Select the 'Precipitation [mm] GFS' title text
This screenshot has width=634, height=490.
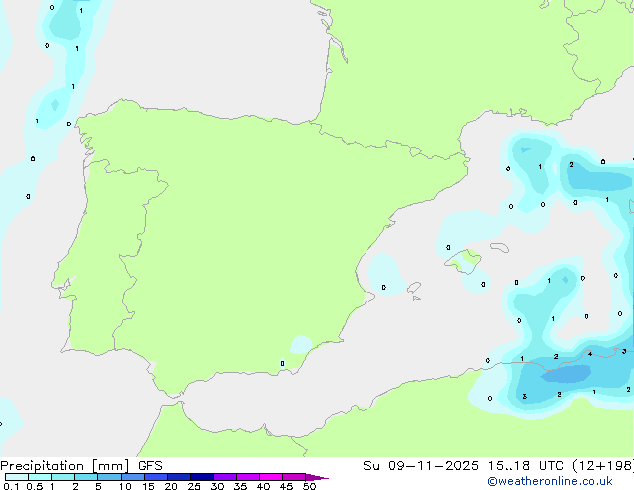[81, 466]
